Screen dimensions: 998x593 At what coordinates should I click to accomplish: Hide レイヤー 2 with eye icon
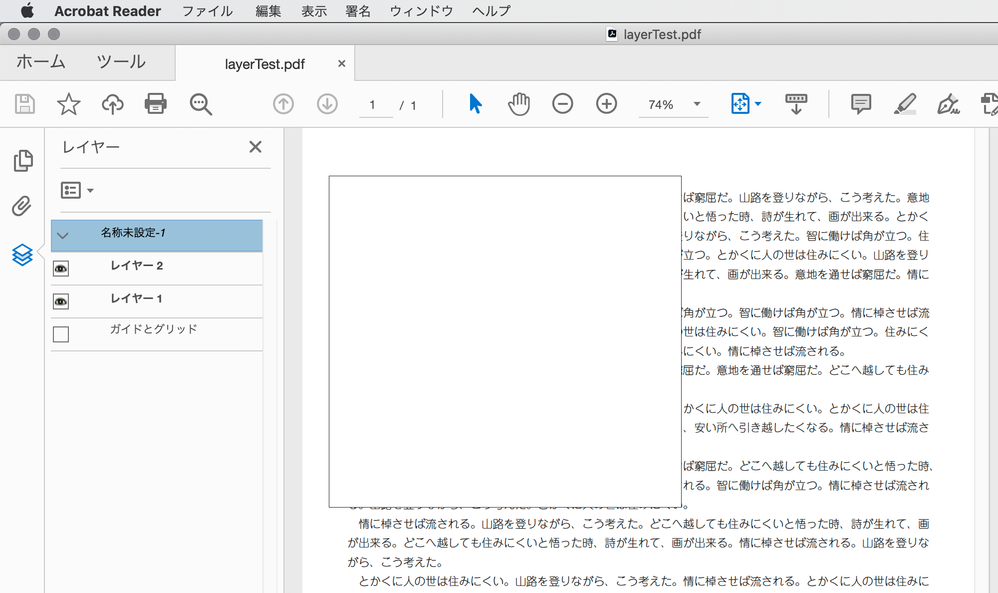click(x=61, y=269)
